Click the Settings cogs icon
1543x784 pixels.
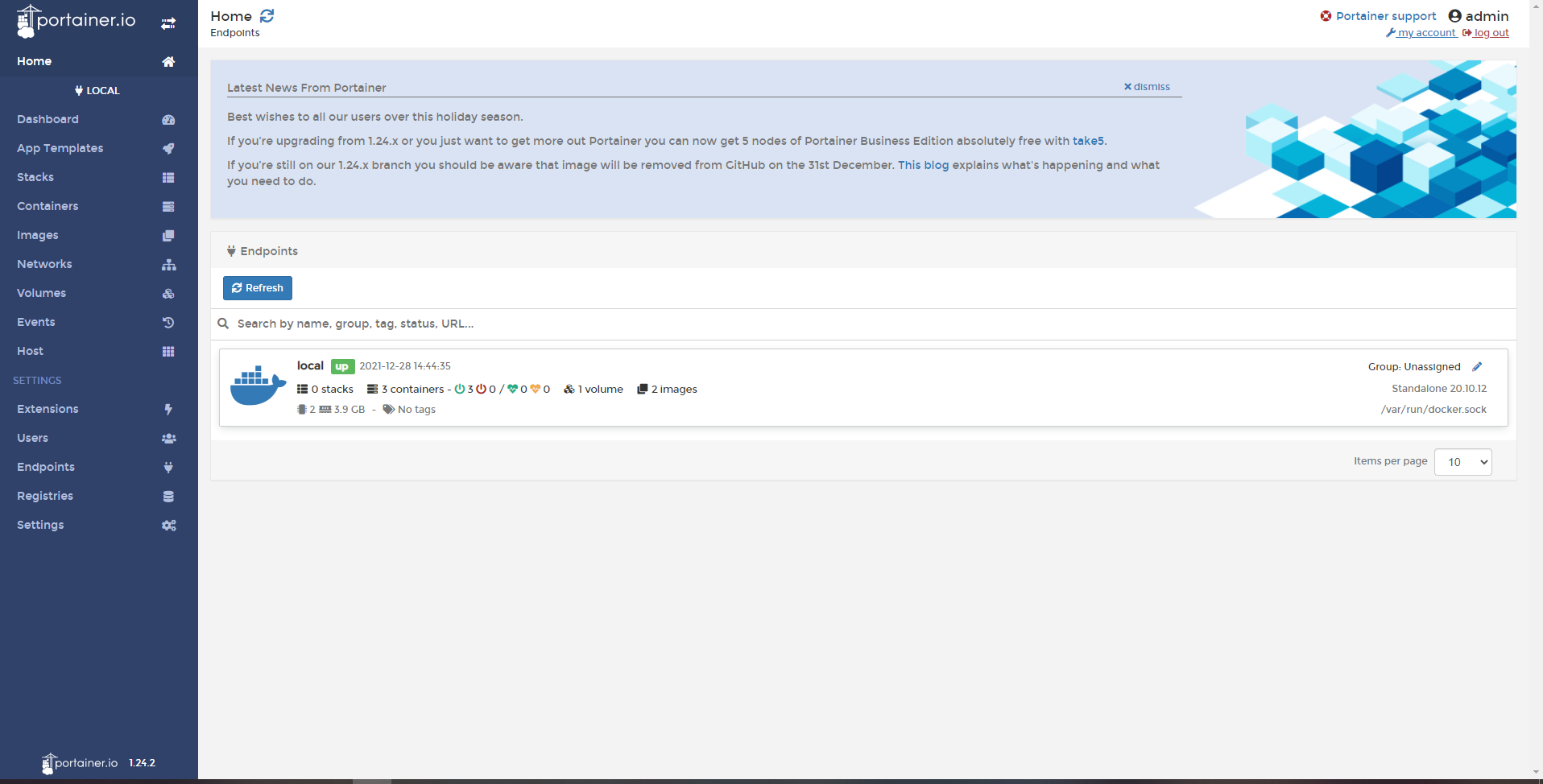pos(168,526)
